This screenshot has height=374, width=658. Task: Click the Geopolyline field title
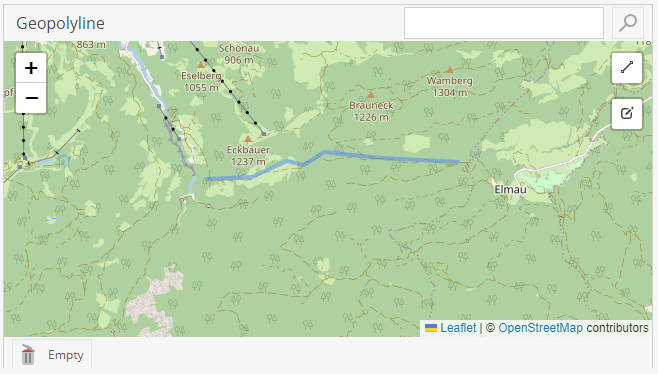pos(60,23)
